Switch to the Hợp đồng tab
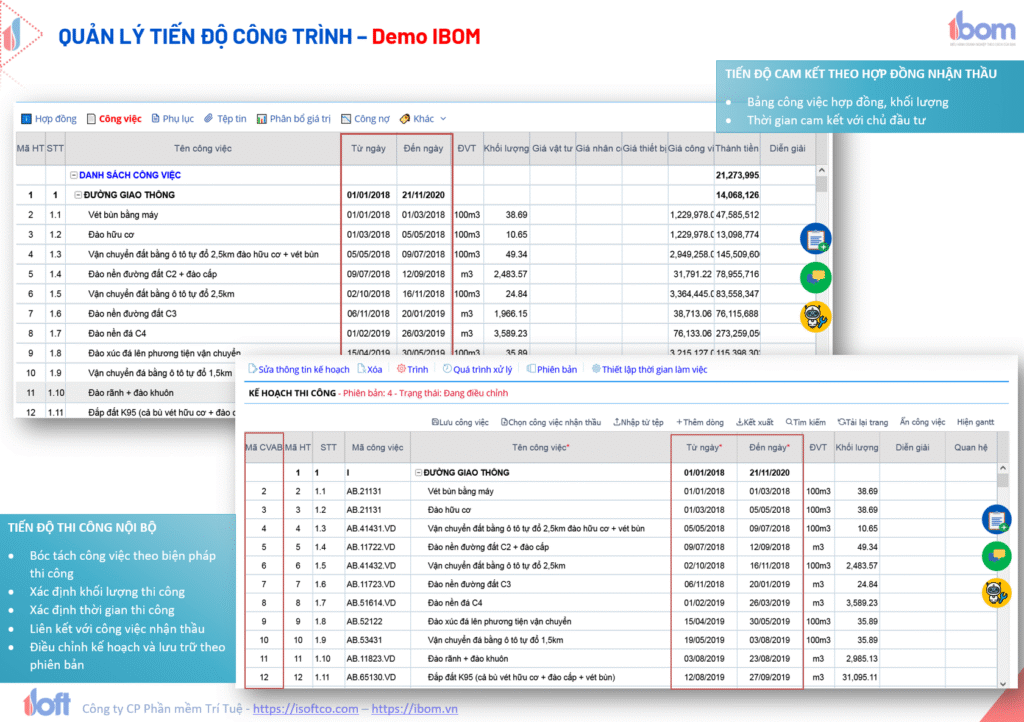Image resolution: width=1024 pixels, height=722 pixels. (x=49, y=119)
